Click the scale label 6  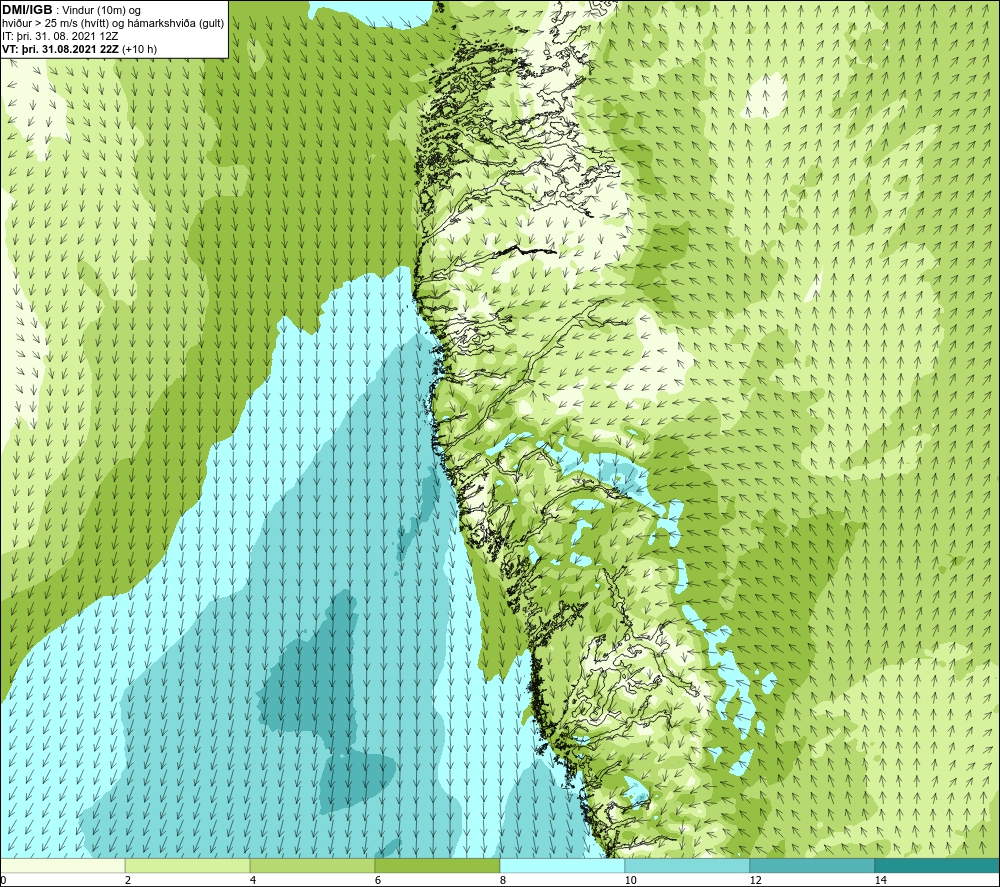tap(378, 880)
